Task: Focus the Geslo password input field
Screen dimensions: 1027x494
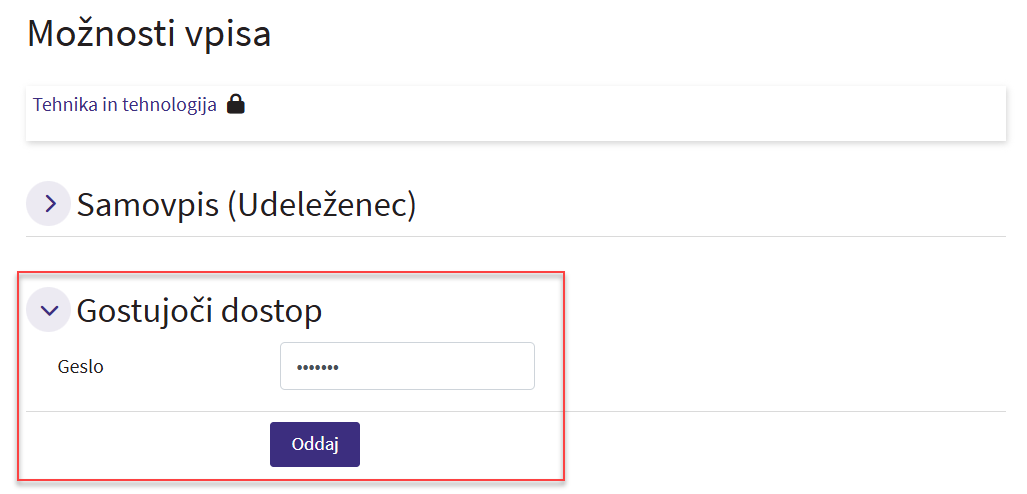Action: [x=407, y=366]
